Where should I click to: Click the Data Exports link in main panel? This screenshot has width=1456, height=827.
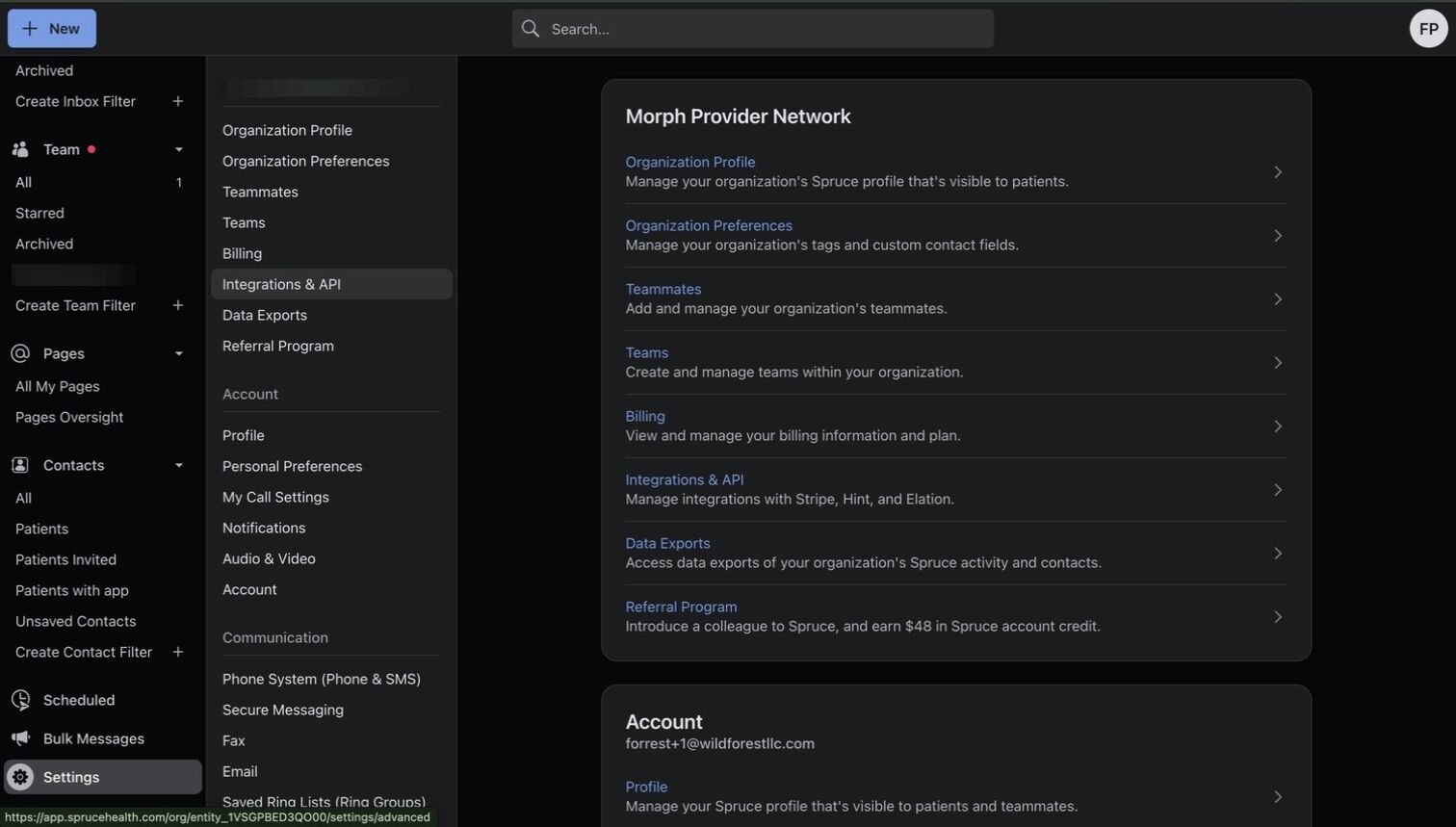[668, 543]
